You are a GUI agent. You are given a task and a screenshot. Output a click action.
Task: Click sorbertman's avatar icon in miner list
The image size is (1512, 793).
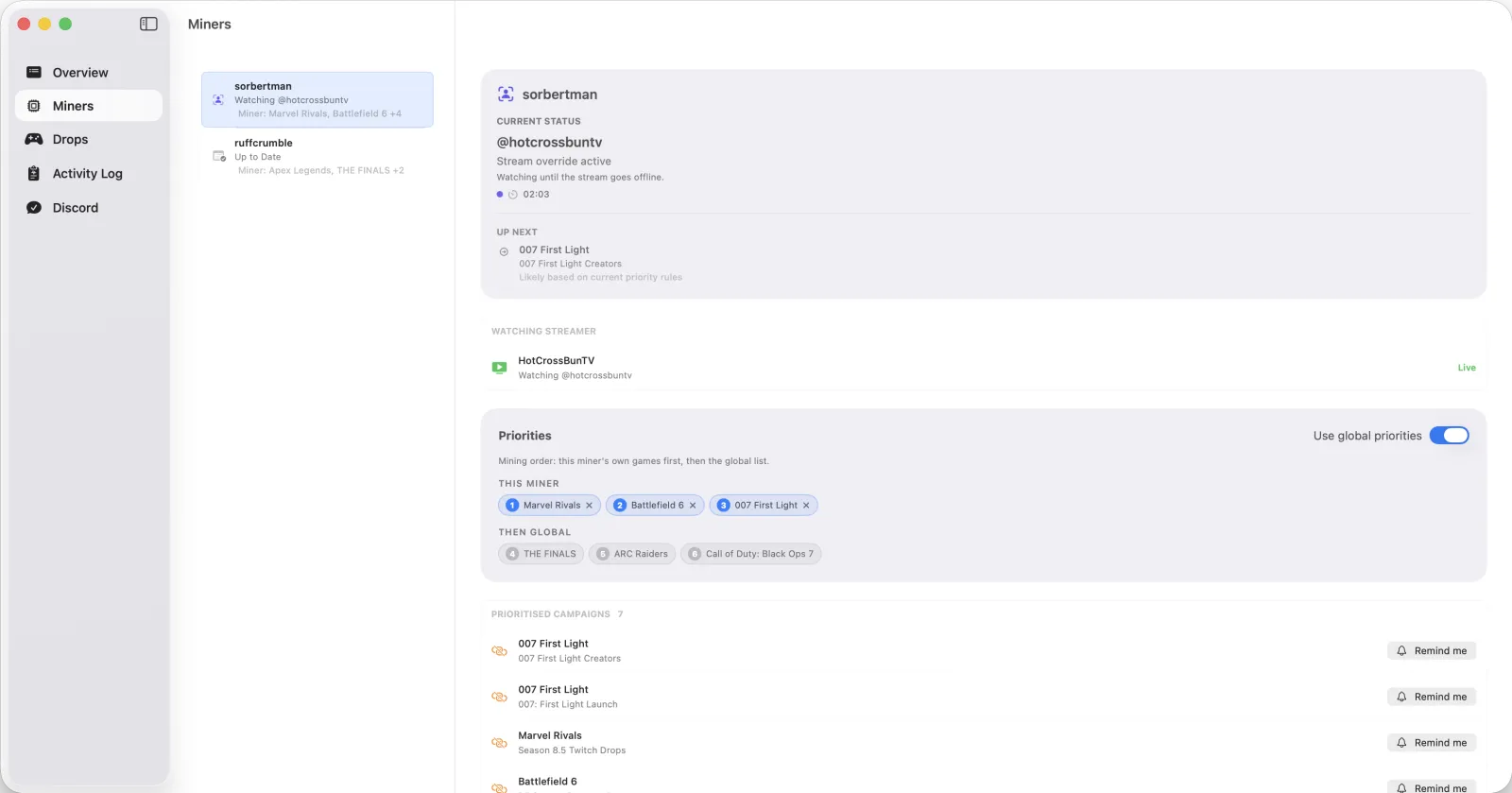218,99
